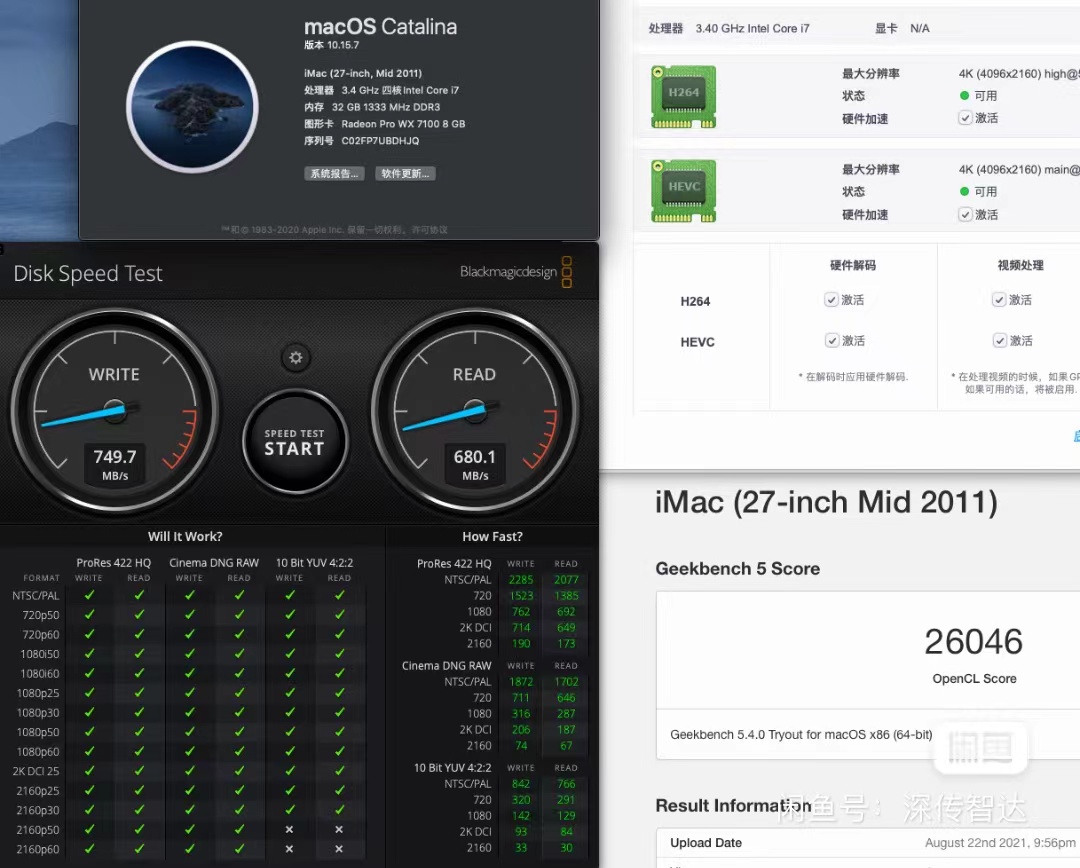Open Disk Speed Test settings gear

coord(295,358)
